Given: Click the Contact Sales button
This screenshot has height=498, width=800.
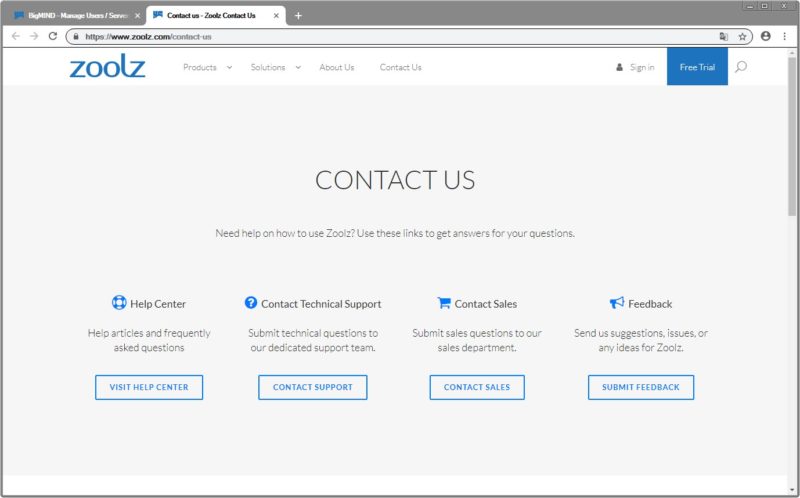Looking at the screenshot, I should (477, 387).
